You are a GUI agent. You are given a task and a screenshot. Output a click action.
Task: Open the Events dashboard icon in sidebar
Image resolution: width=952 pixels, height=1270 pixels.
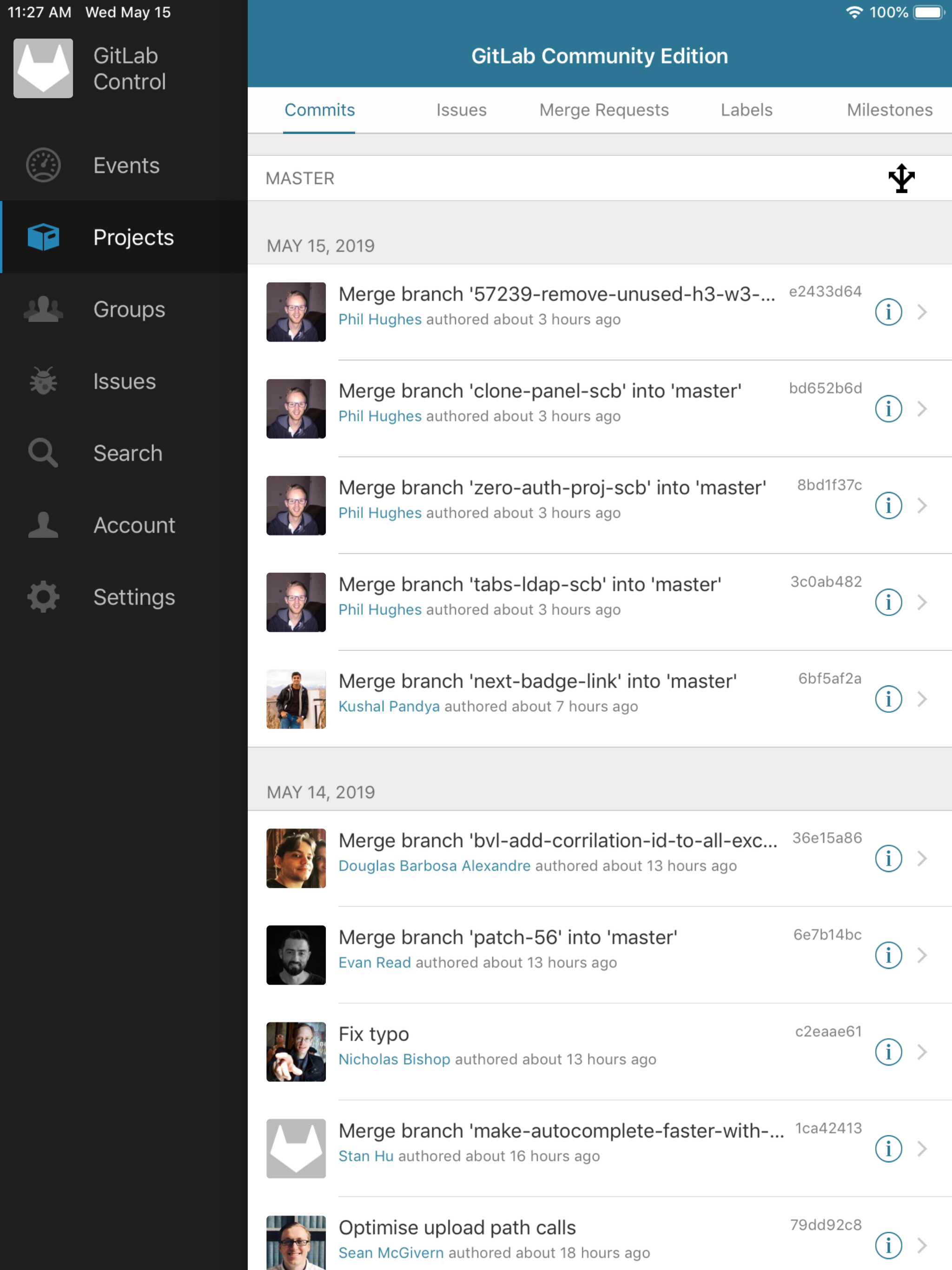[43, 165]
